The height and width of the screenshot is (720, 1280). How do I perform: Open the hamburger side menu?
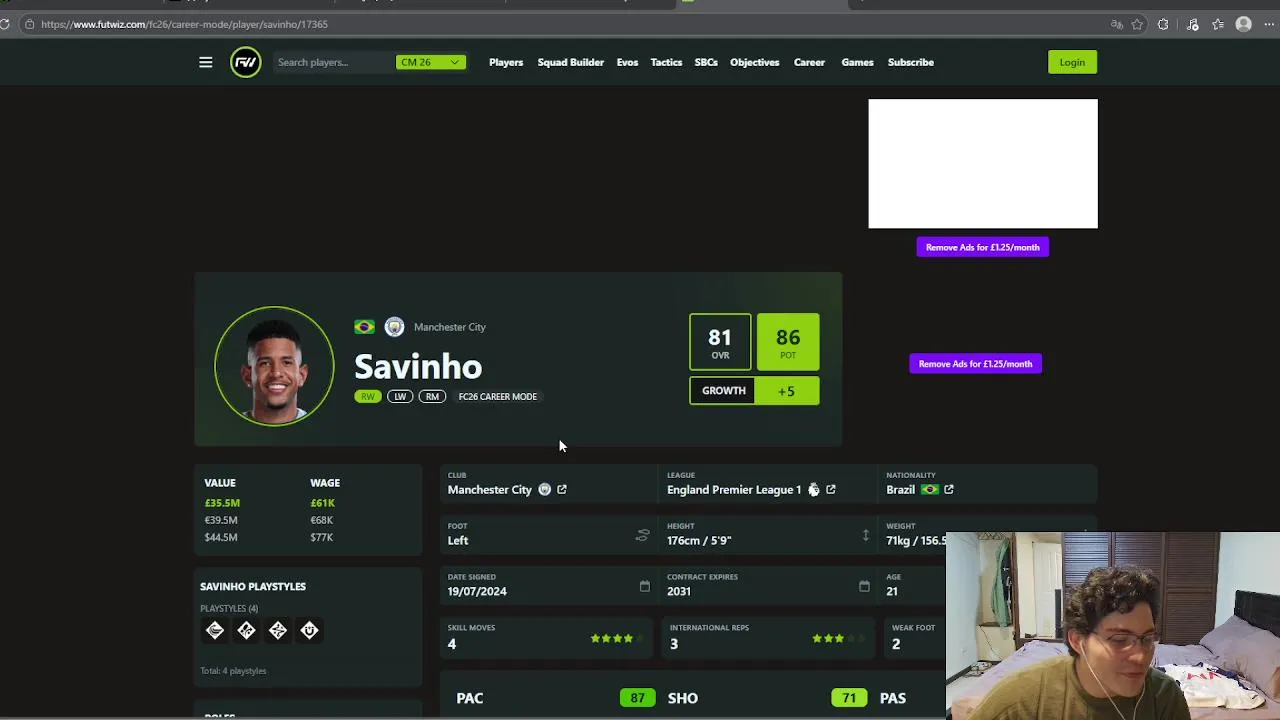tap(205, 62)
